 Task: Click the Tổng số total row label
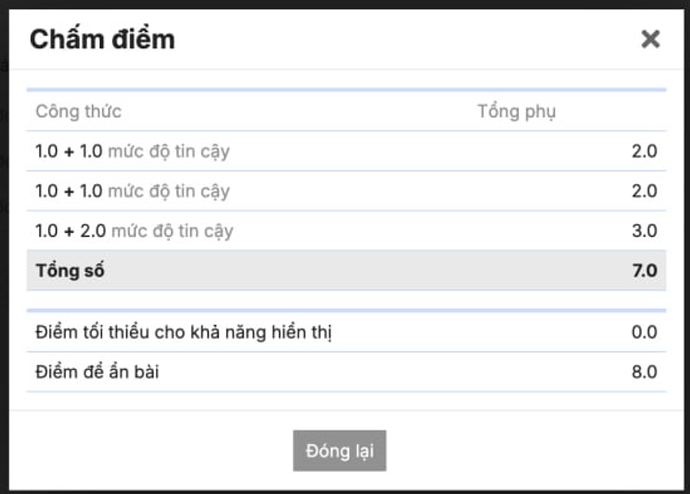[x=70, y=271]
